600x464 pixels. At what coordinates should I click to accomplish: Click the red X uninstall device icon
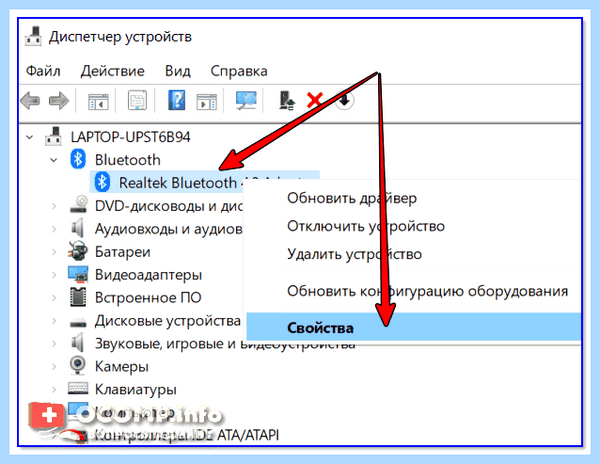[x=315, y=100]
